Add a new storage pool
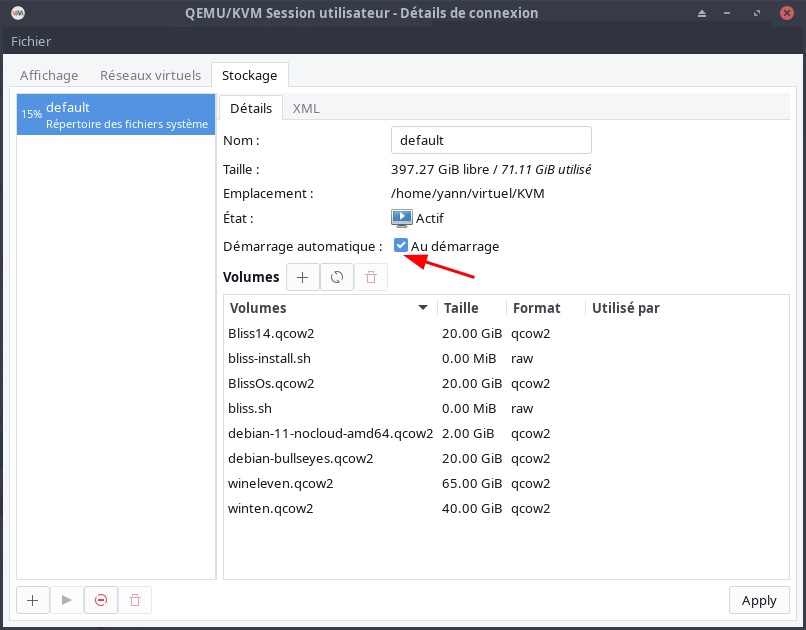The width and height of the screenshot is (806, 630). (33, 600)
